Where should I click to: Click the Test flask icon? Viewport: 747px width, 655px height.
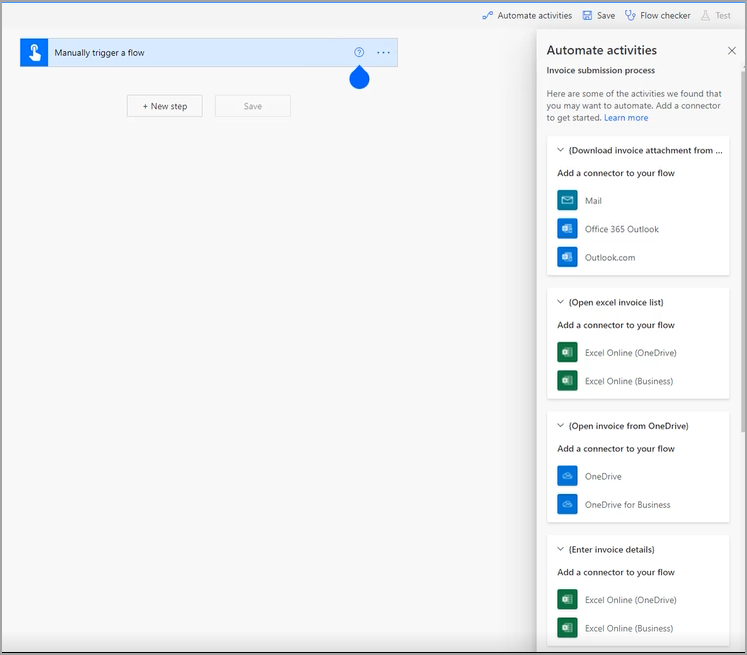click(x=705, y=16)
